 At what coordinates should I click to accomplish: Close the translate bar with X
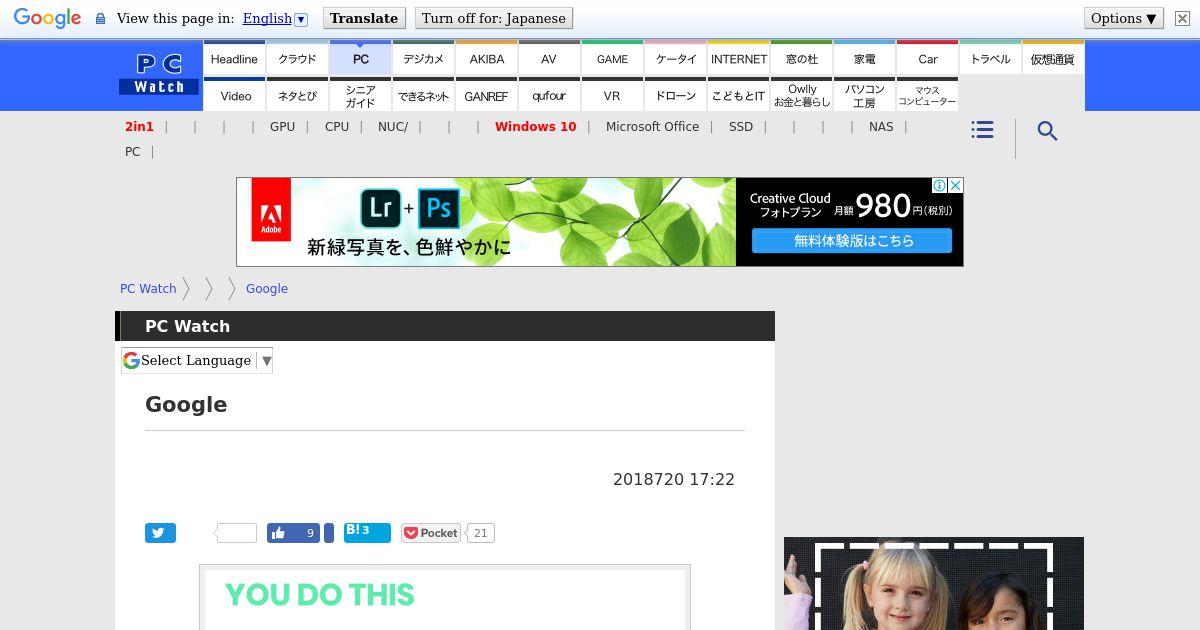click(1182, 18)
